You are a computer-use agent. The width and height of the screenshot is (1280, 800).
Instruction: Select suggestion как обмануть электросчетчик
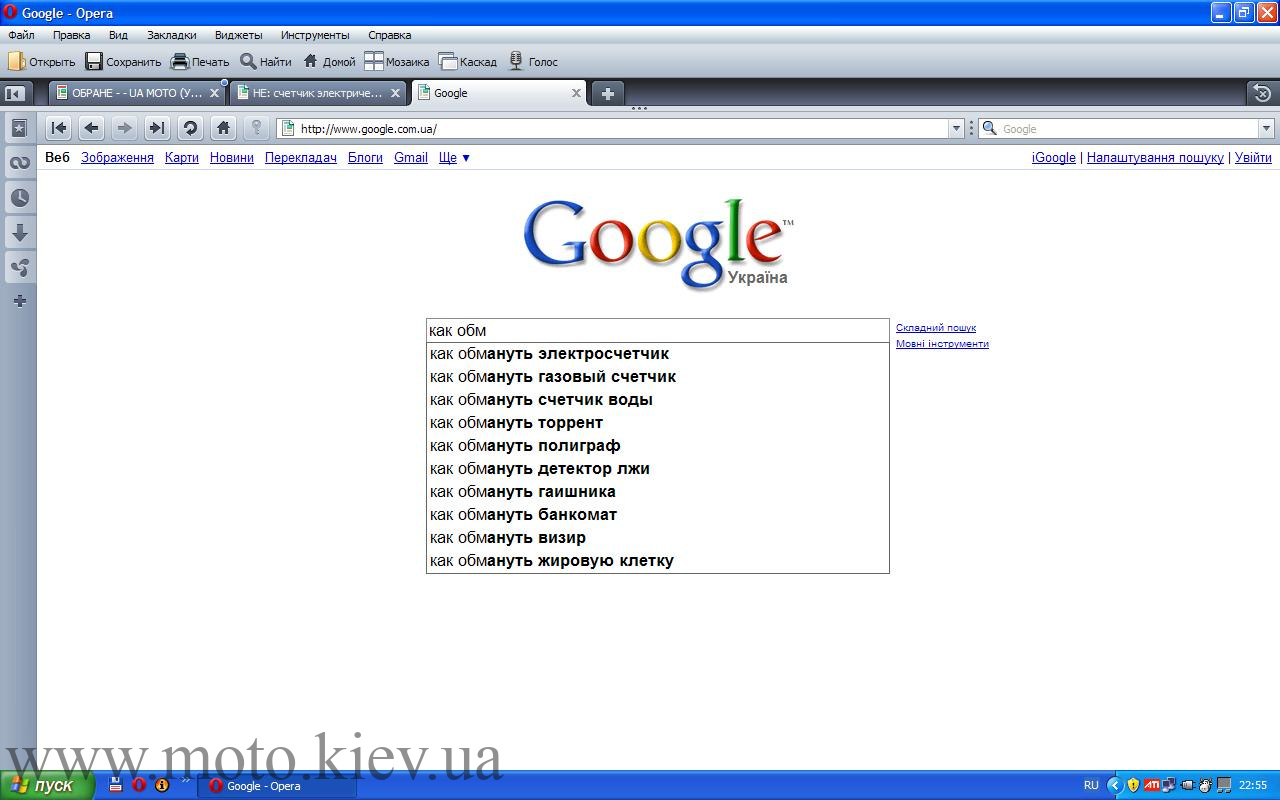(x=657, y=354)
